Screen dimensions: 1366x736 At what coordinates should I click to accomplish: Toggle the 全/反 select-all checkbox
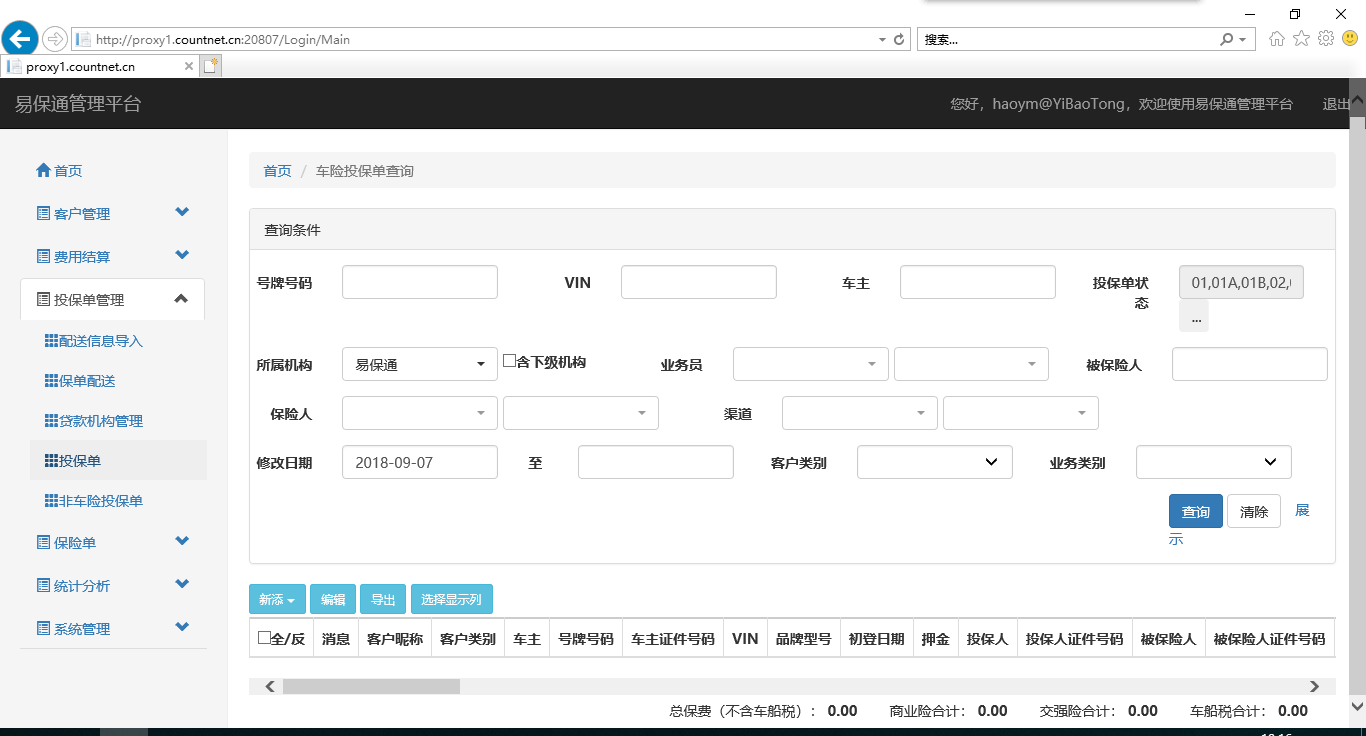pyautogui.click(x=264, y=638)
